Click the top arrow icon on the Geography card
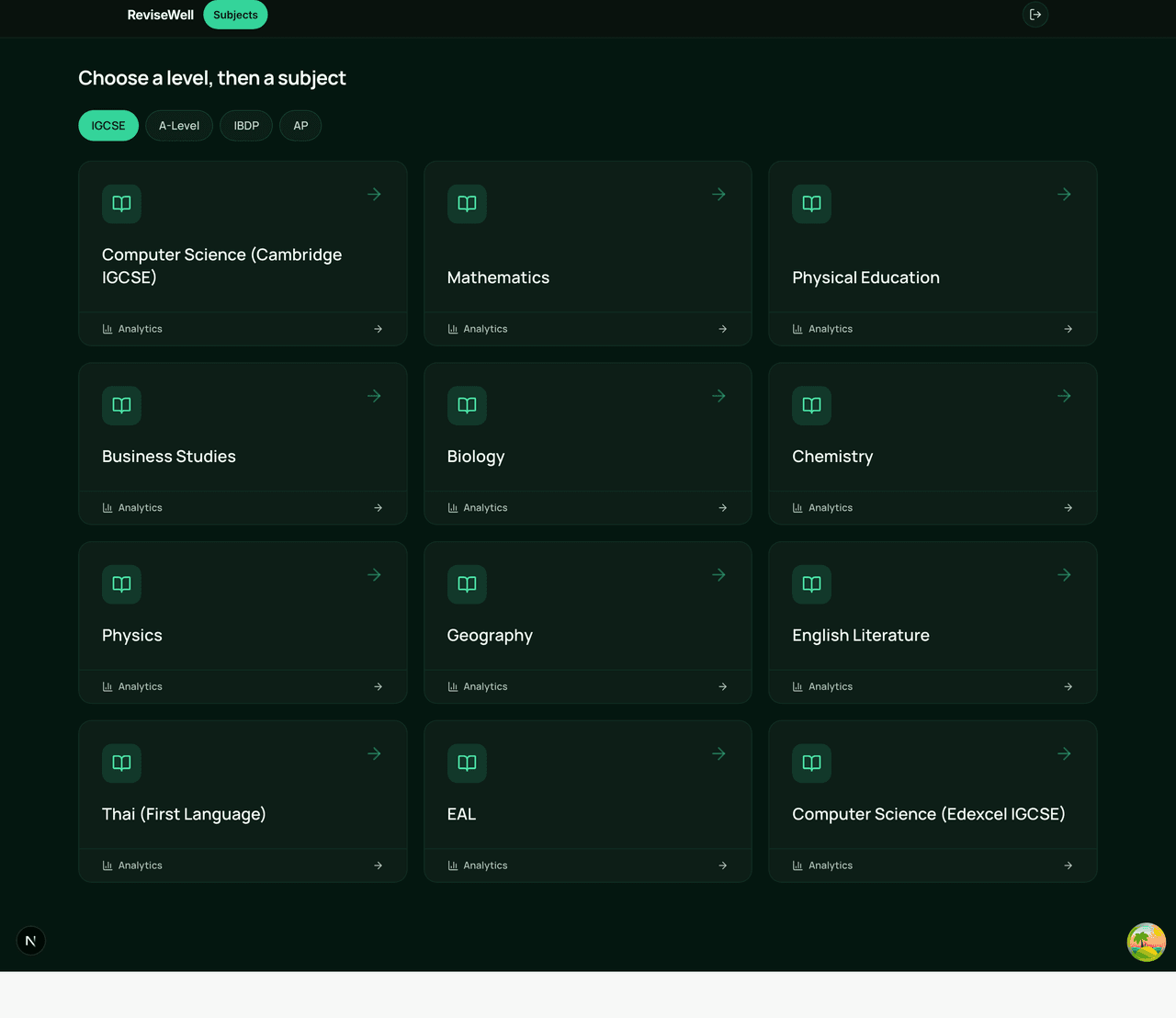Image resolution: width=1176 pixels, height=1018 pixels. coord(719,575)
